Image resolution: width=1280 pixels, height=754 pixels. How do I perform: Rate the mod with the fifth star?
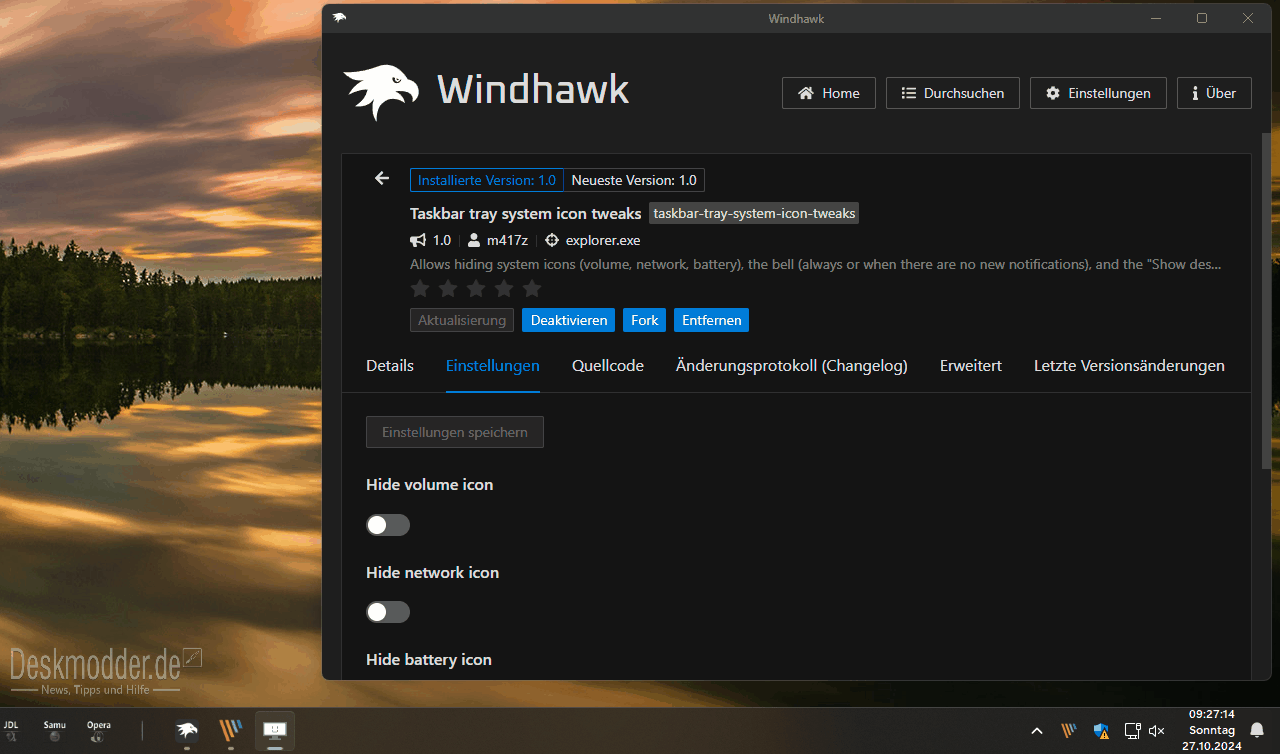point(532,289)
